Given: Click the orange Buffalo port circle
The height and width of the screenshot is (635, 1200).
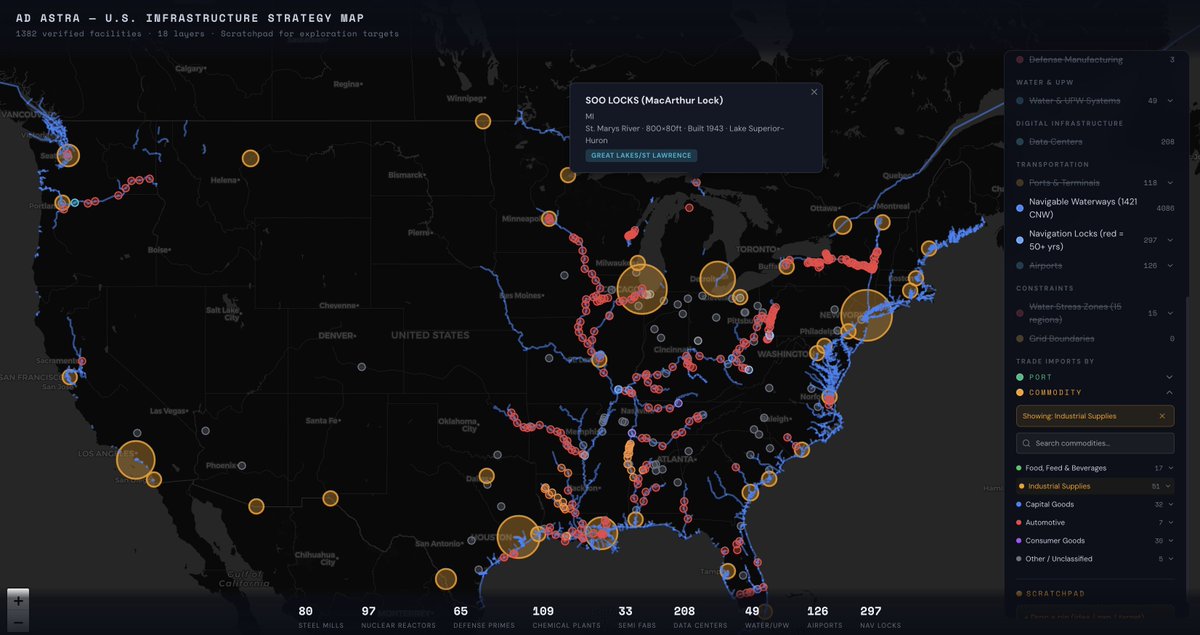Looking at the screenshot, I should coord(786,265).
